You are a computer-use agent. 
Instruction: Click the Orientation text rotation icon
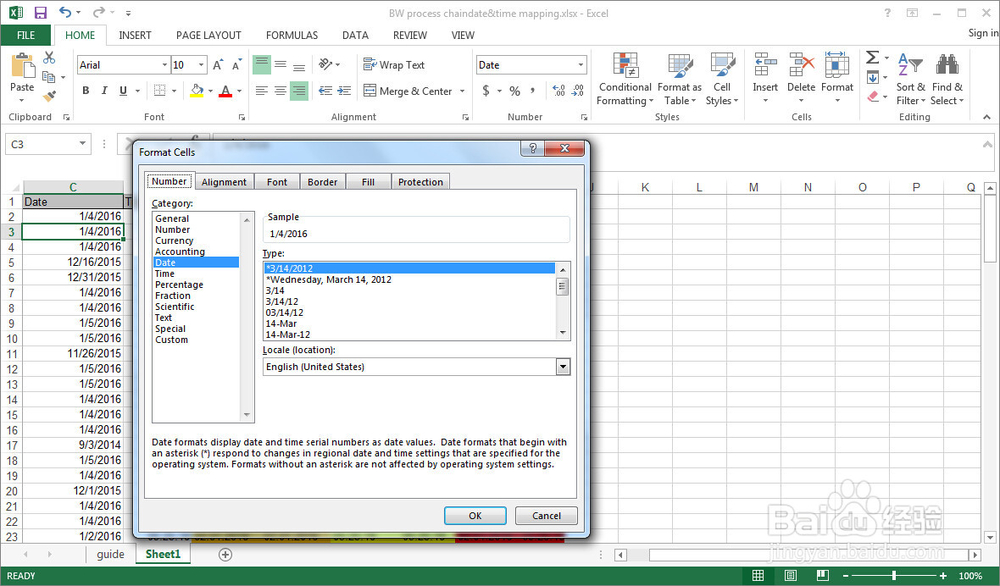(326, 64)
